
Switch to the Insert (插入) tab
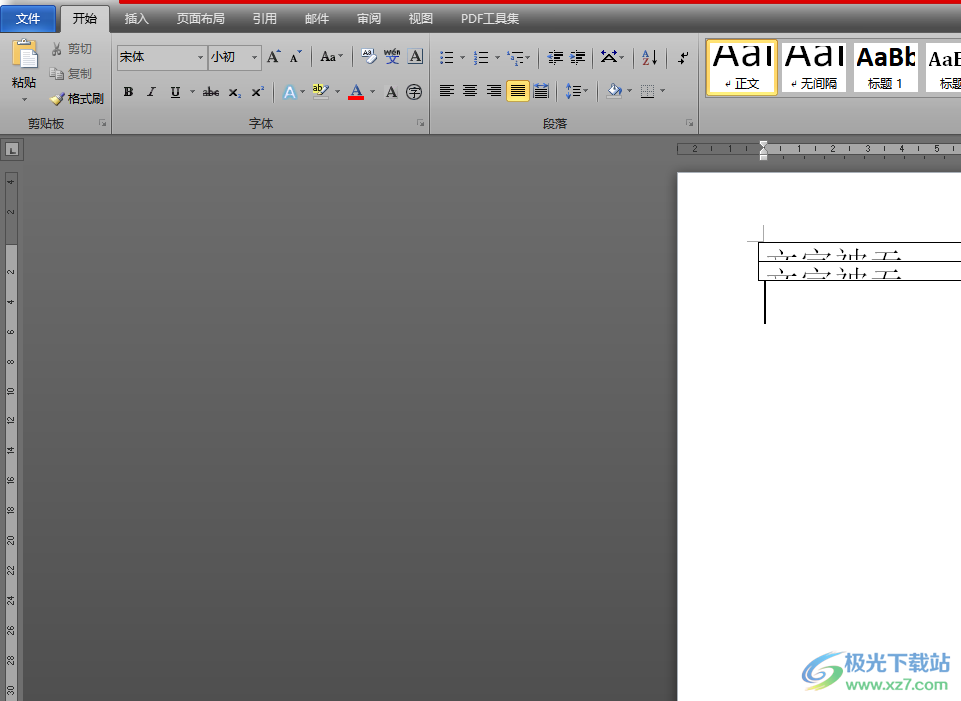136,19
